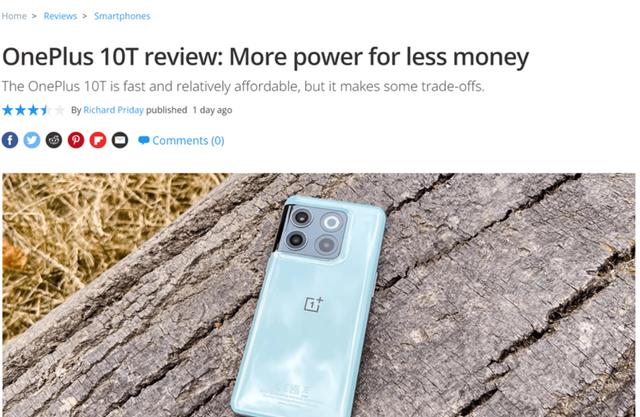Click the Reddit share icon
This screenshot has height=417, width=640.
(x=54, y=140)
